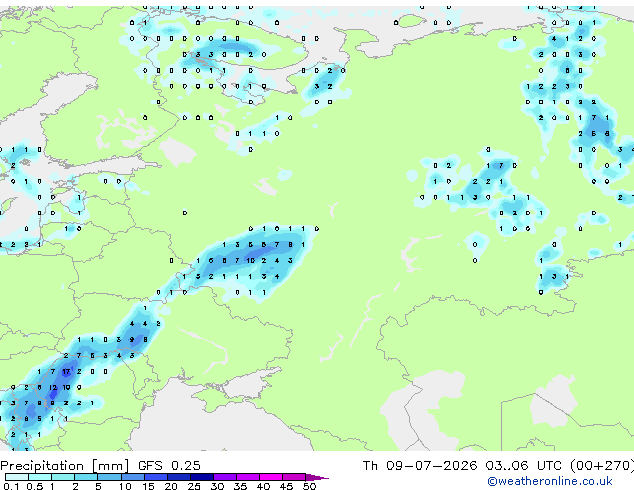Click the '17' precipitation value on the map
The height and width of the screenshot is (490, 634).
pos(66,372)
